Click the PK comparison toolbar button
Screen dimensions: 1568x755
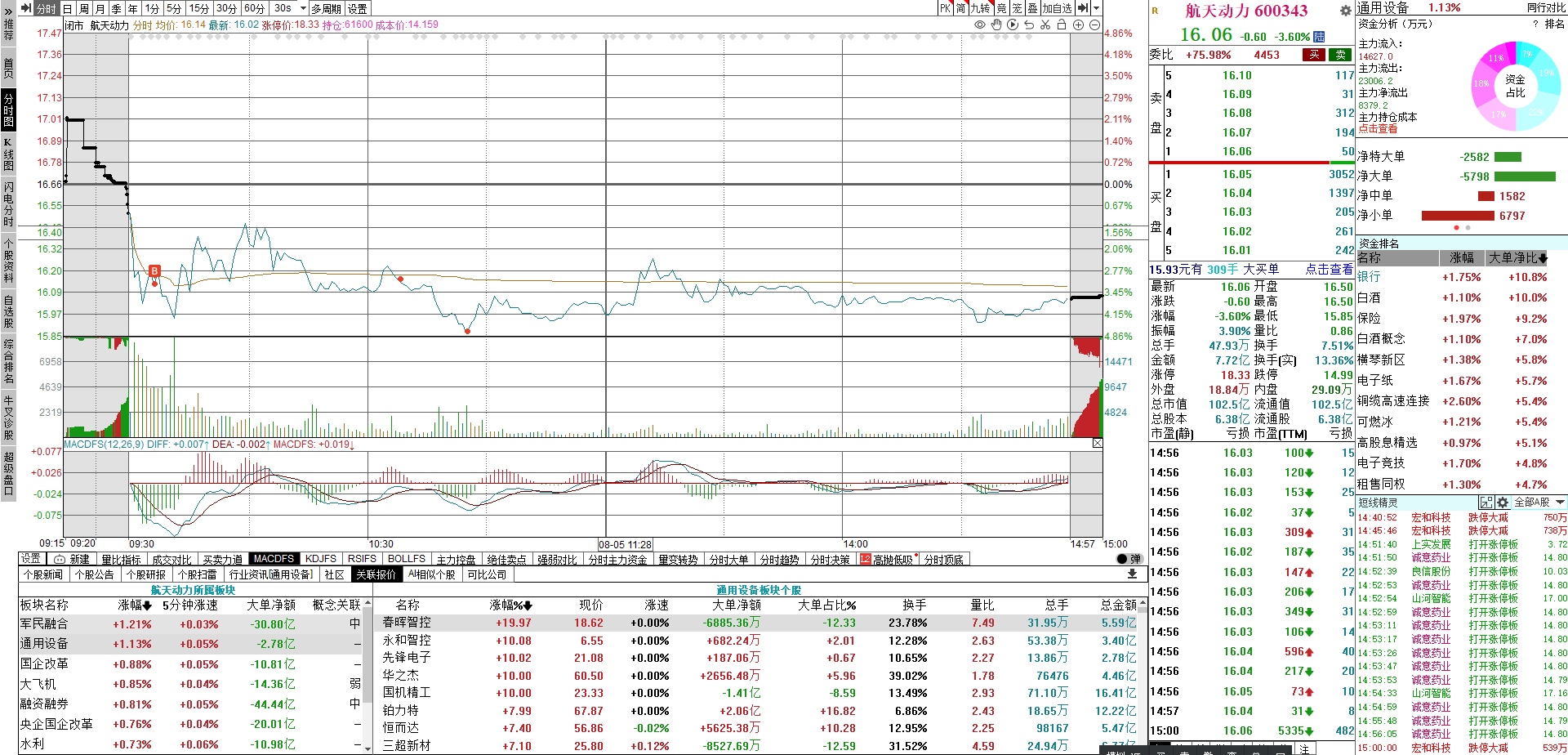tap(945, 8)
